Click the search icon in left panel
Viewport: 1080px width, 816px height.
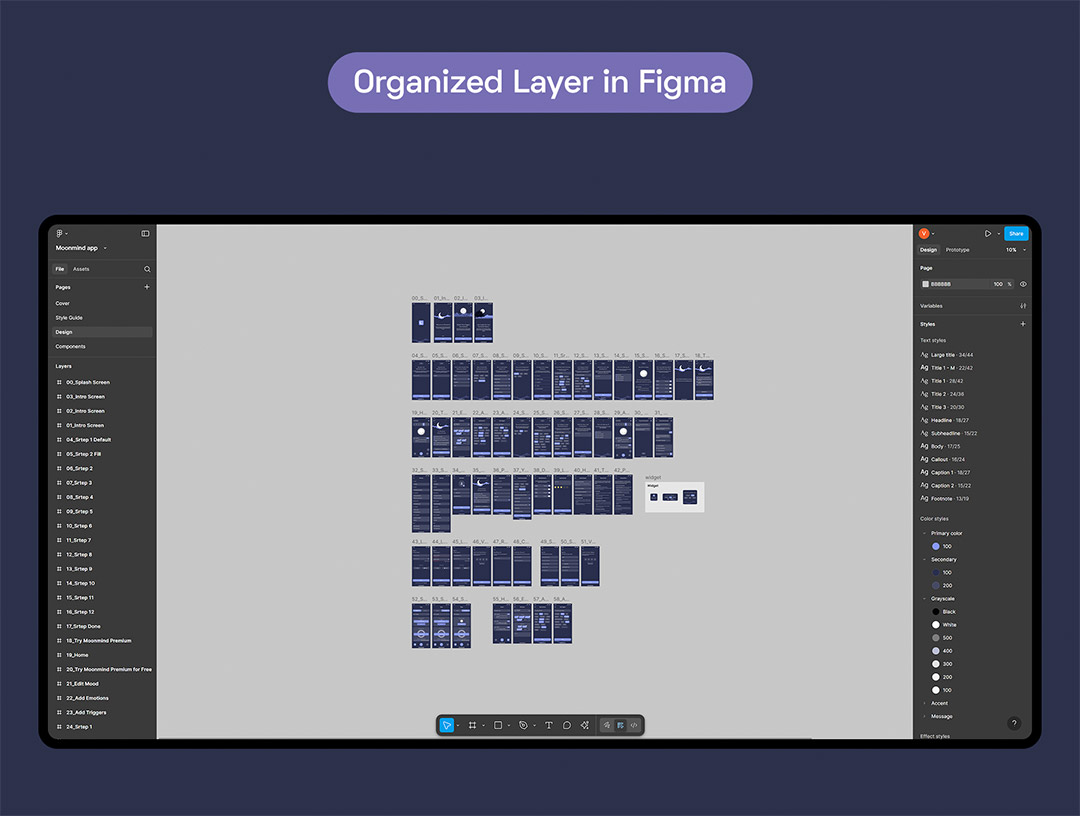[147, 269]
